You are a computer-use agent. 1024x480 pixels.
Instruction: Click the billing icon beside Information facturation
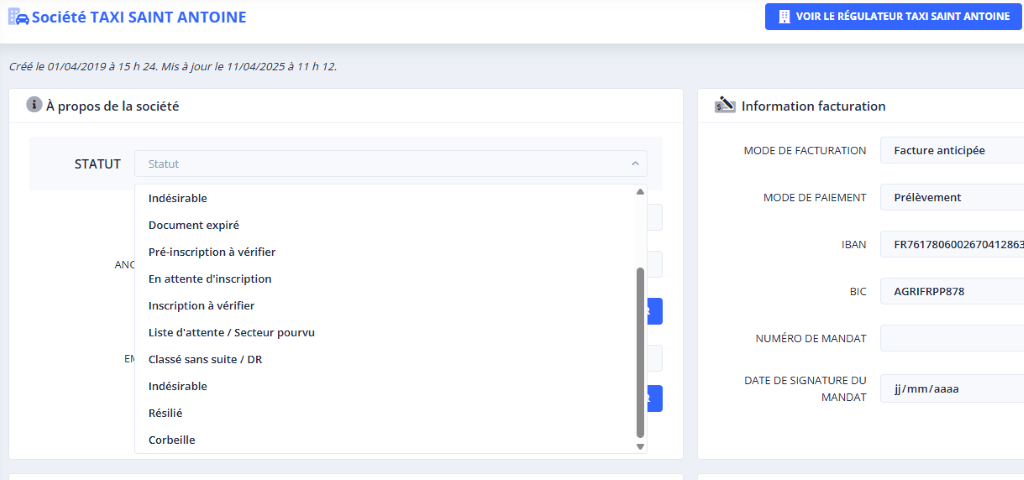[x=725, y=104]
